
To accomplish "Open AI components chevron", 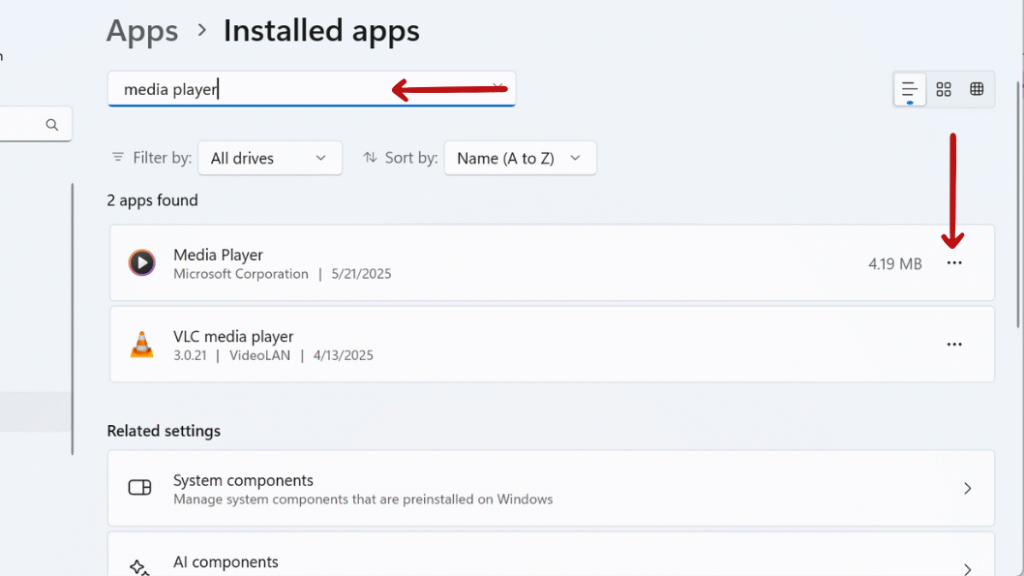I will tap(967, 569).
